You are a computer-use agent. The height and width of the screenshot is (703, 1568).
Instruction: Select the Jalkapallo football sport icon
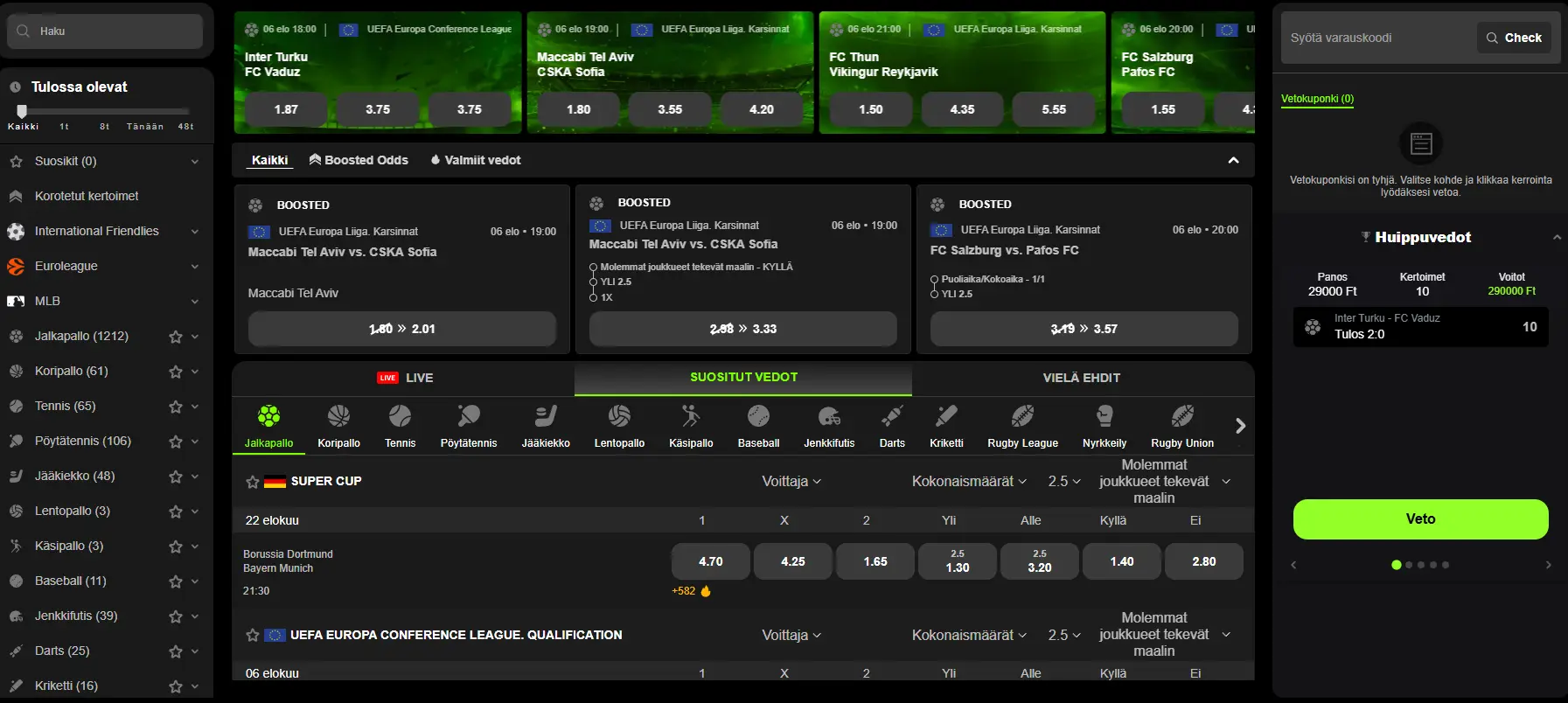268,415
